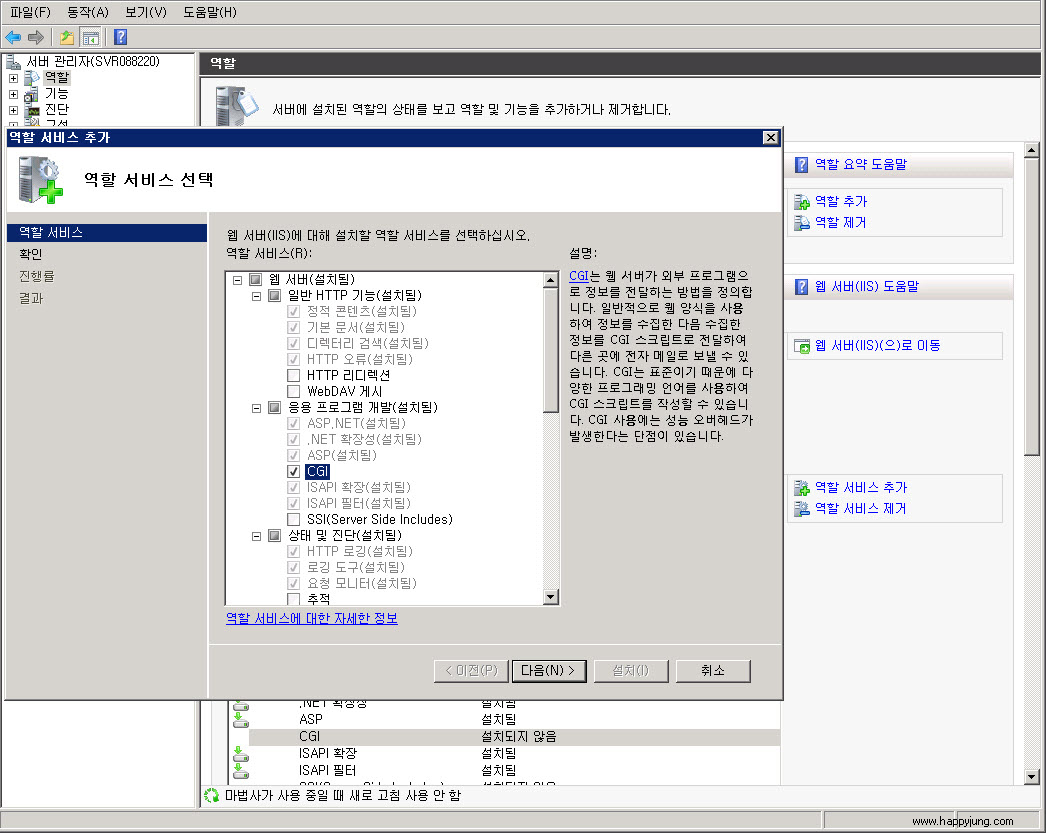Click the 취소 button
The width and height of the screenshot is (1046, 833).
(x=713, y=671)
